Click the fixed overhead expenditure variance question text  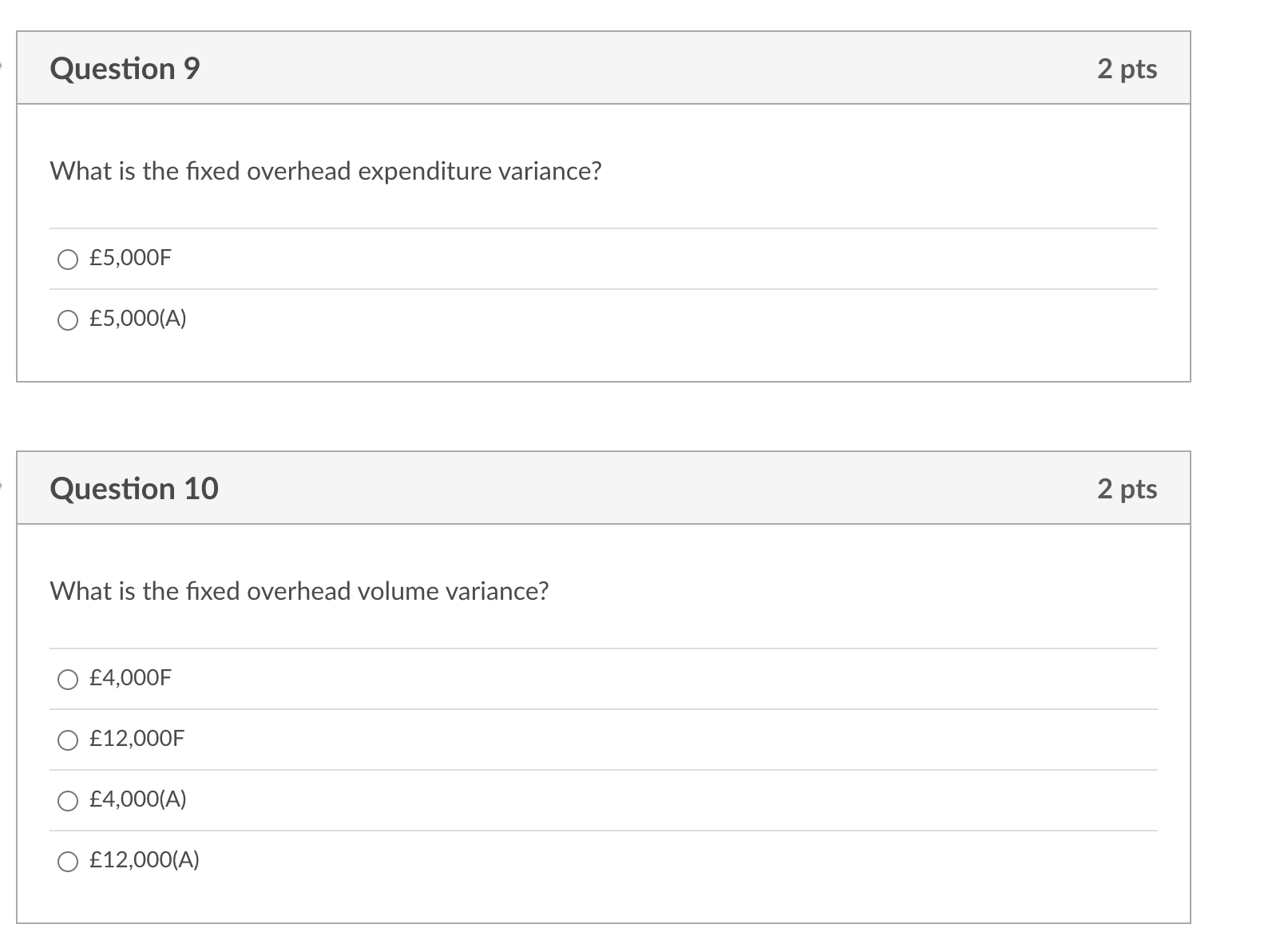(326, 169)
